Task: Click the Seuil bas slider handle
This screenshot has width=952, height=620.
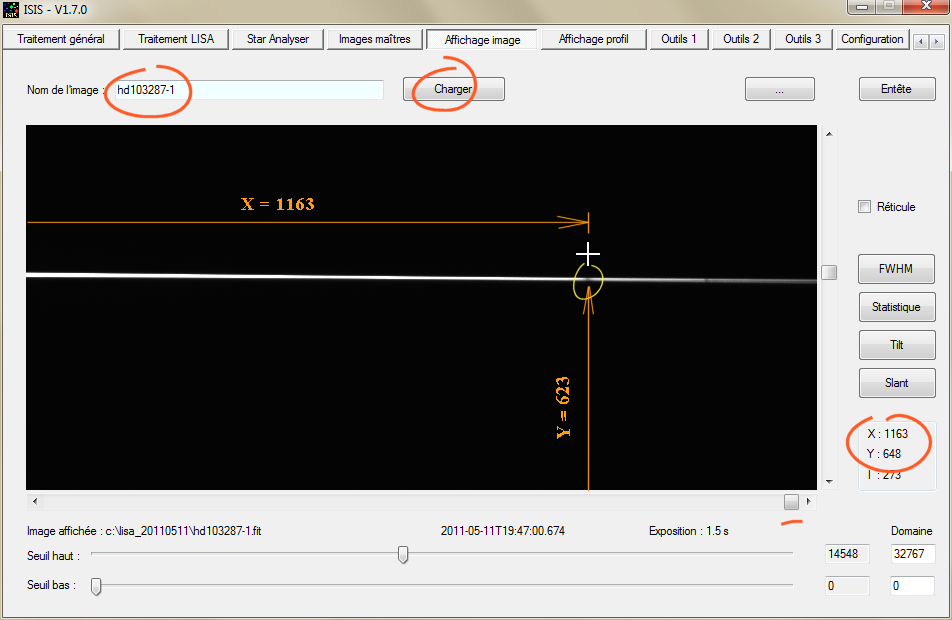Action: pos(96,586)
